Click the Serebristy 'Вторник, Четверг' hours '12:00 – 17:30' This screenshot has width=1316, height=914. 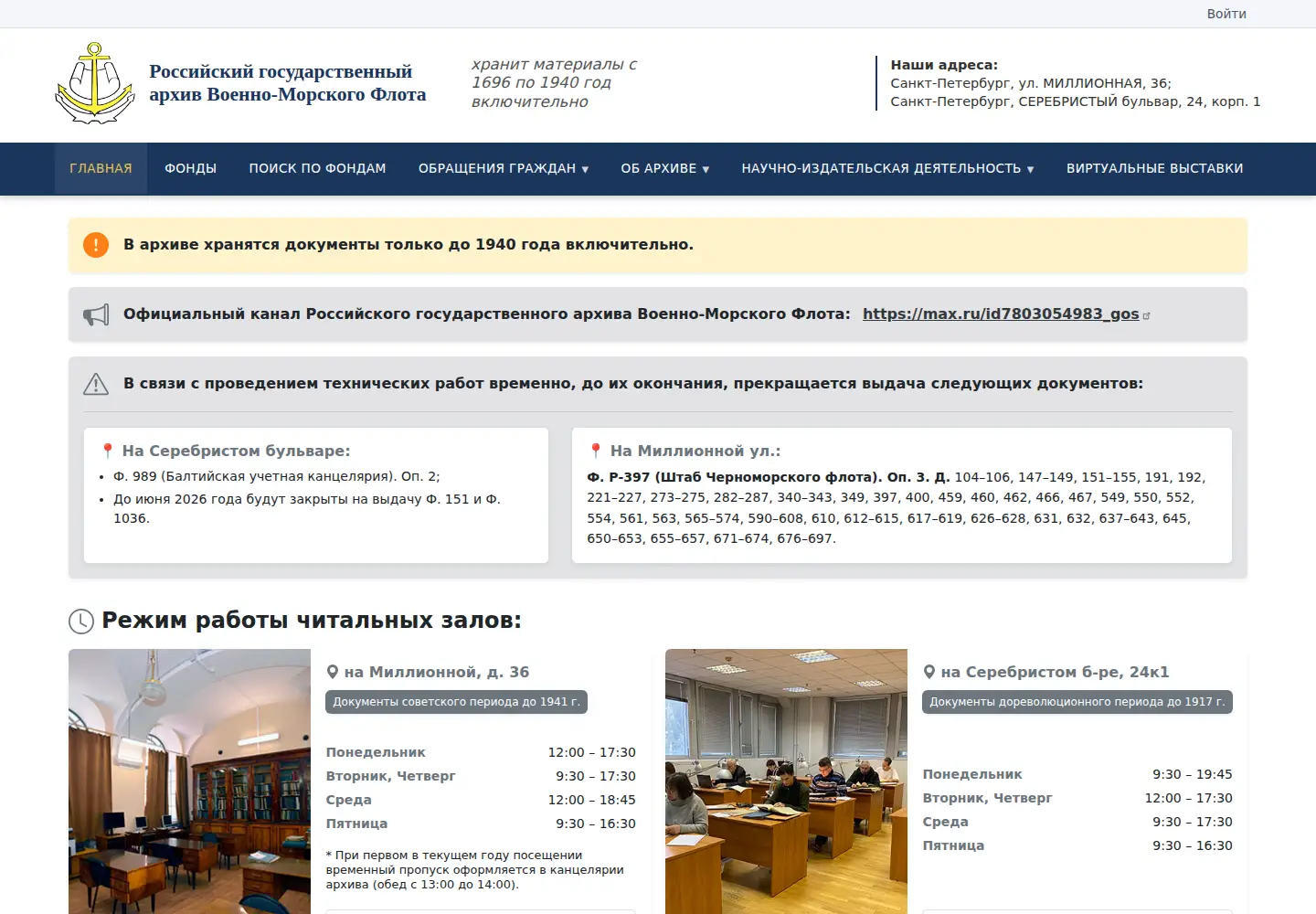(x=1189, y=798)
